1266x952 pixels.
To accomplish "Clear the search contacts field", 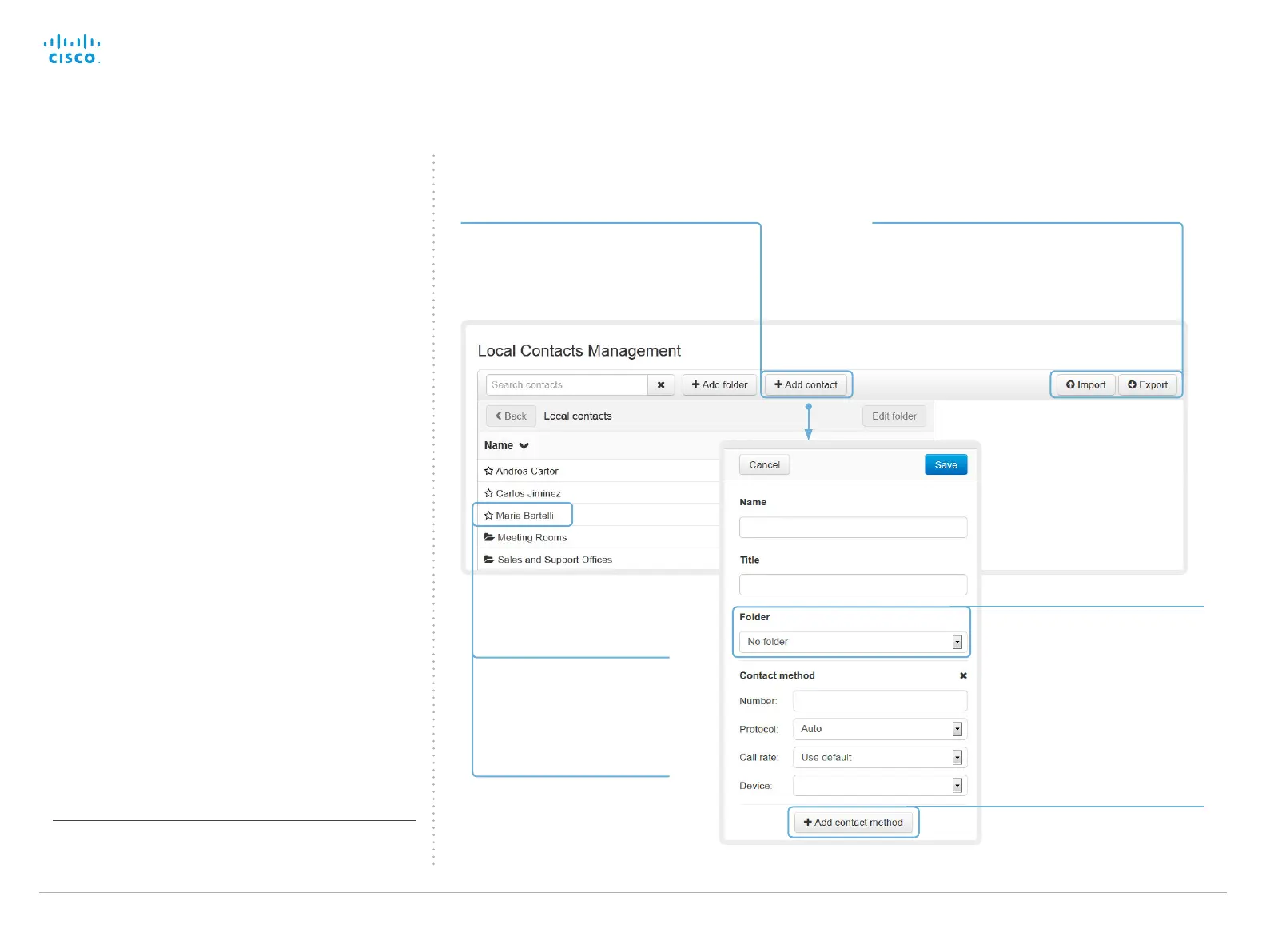I will point(661,385).
